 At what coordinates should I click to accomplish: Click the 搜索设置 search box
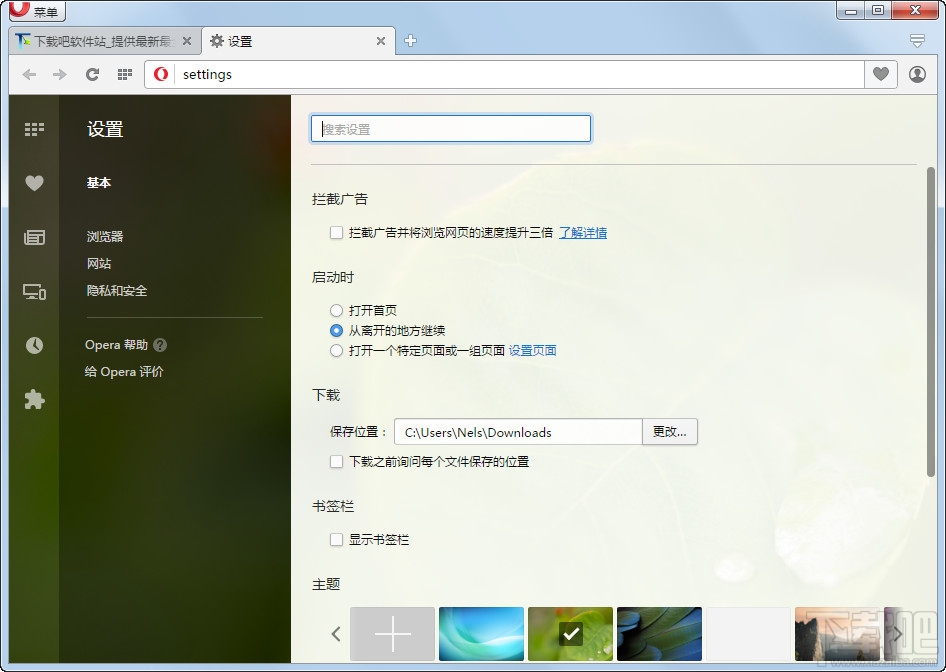450,128
